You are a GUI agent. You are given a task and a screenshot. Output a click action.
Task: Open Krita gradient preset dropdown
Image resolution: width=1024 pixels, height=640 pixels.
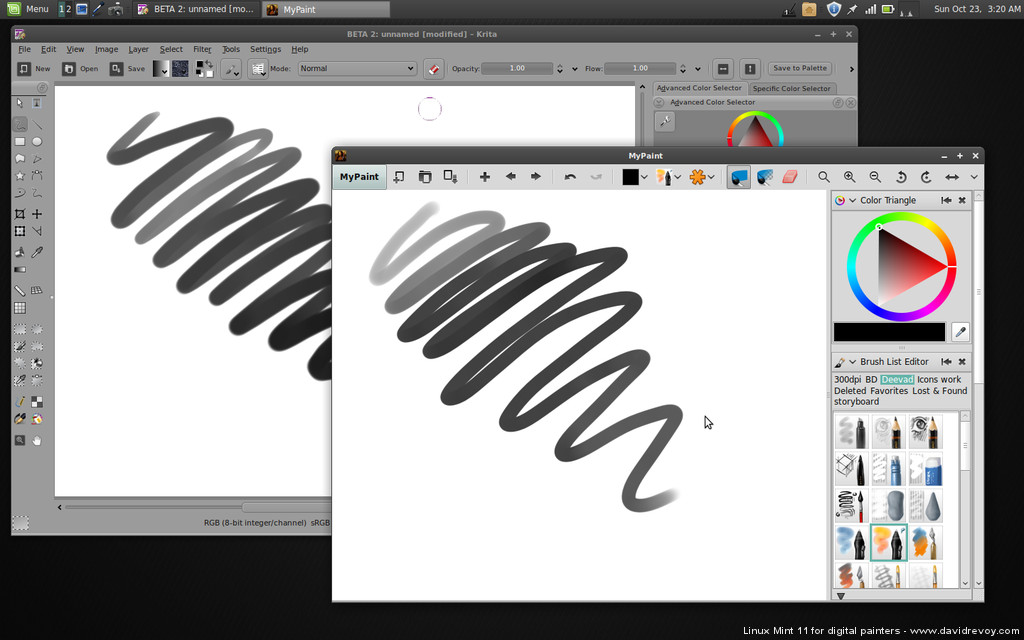(x=161, y=69)
